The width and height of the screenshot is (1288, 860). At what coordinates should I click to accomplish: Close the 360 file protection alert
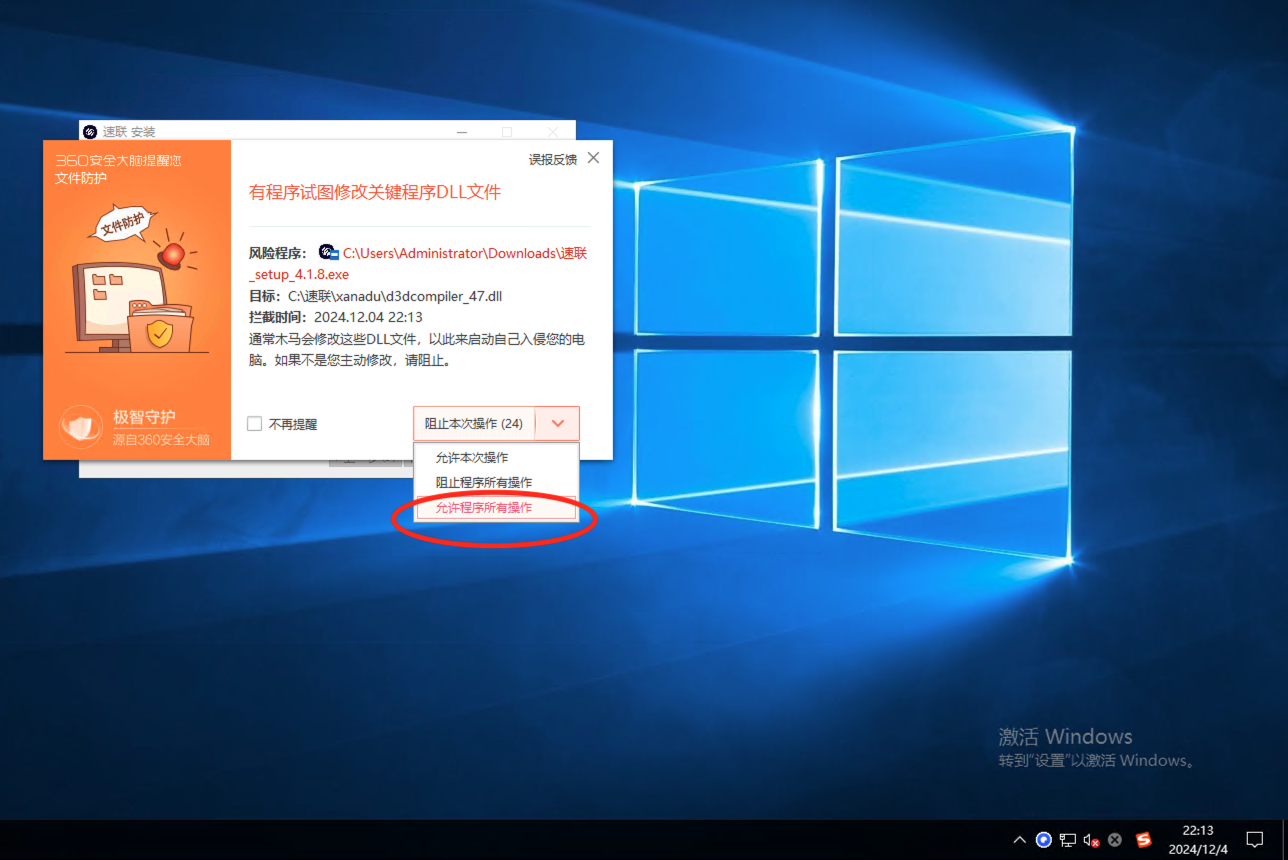(x=594, y=158)
